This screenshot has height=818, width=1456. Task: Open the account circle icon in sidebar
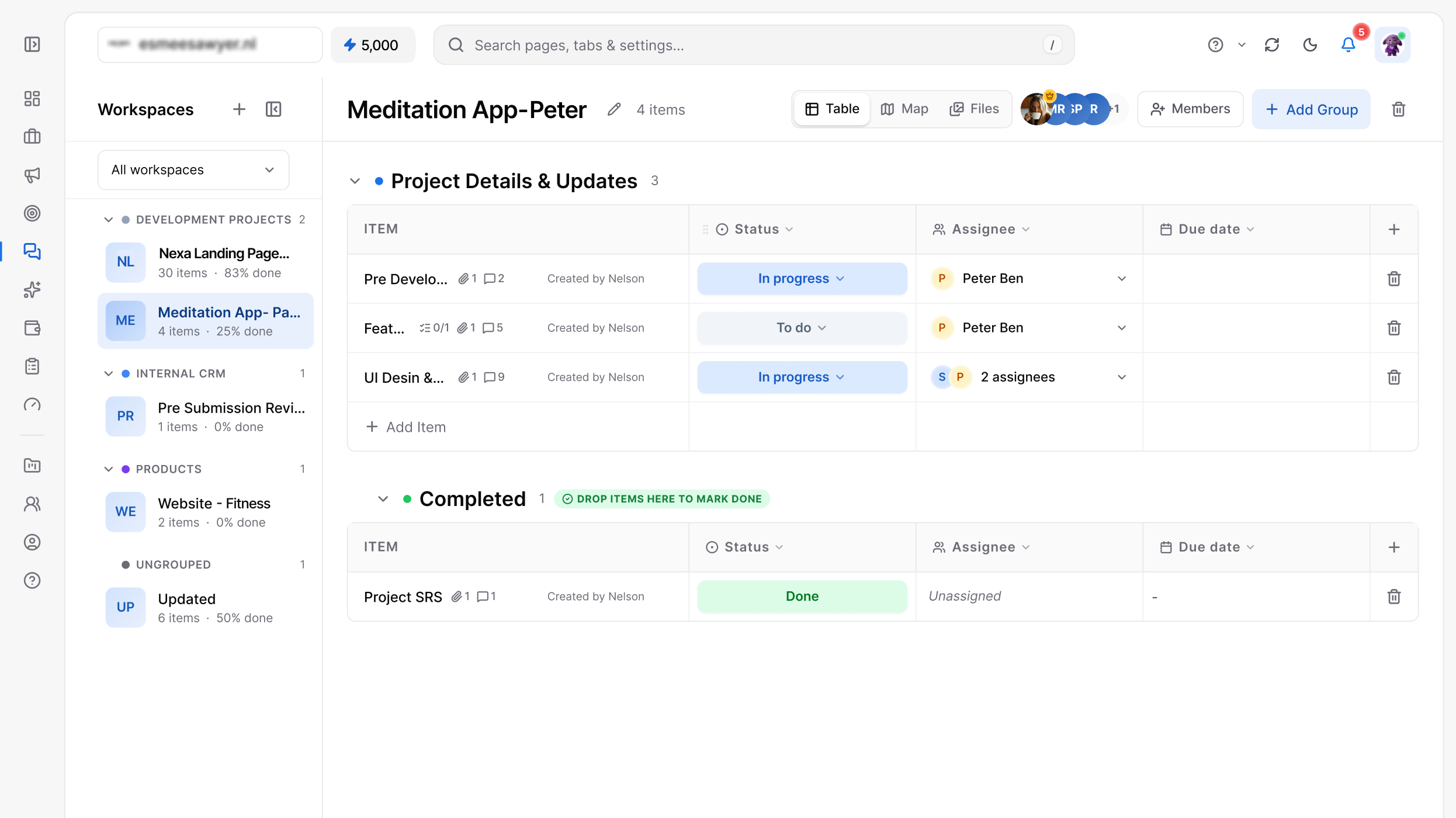[x=32, y=542]
